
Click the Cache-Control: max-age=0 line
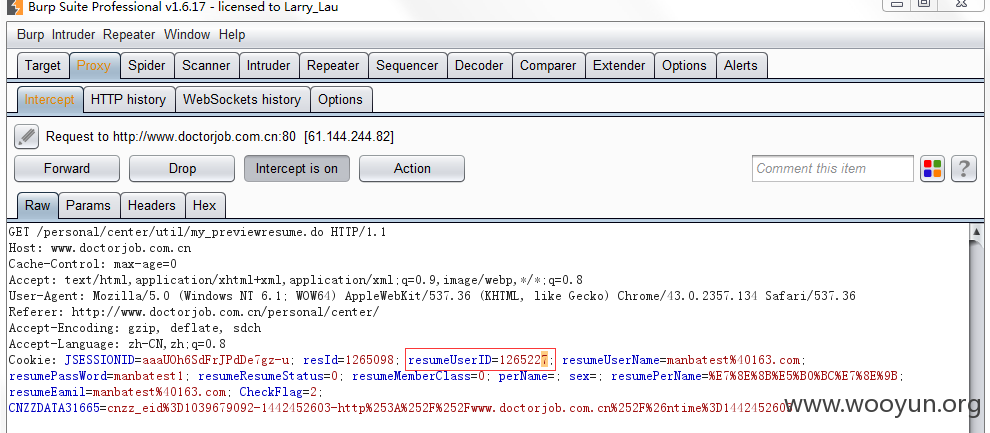(93, 264)
